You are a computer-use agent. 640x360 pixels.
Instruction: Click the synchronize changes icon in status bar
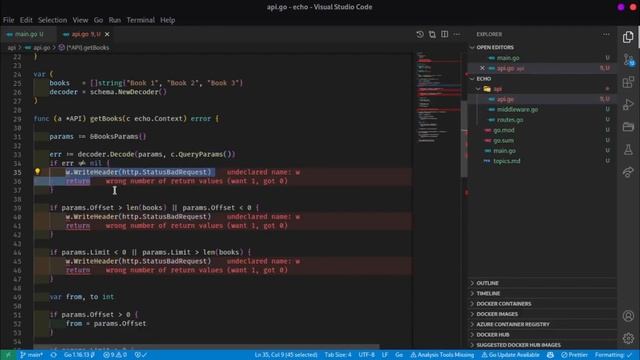(53, 355)
